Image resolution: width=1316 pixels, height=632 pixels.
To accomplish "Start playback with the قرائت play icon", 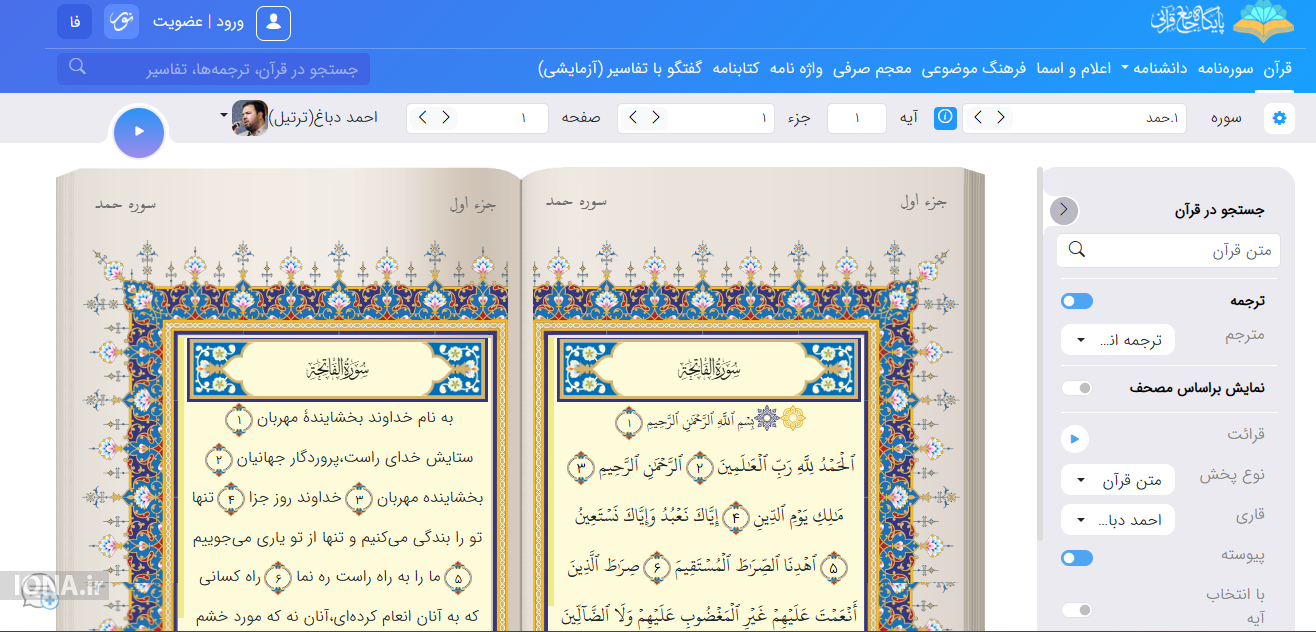I will pos(1075,438).
